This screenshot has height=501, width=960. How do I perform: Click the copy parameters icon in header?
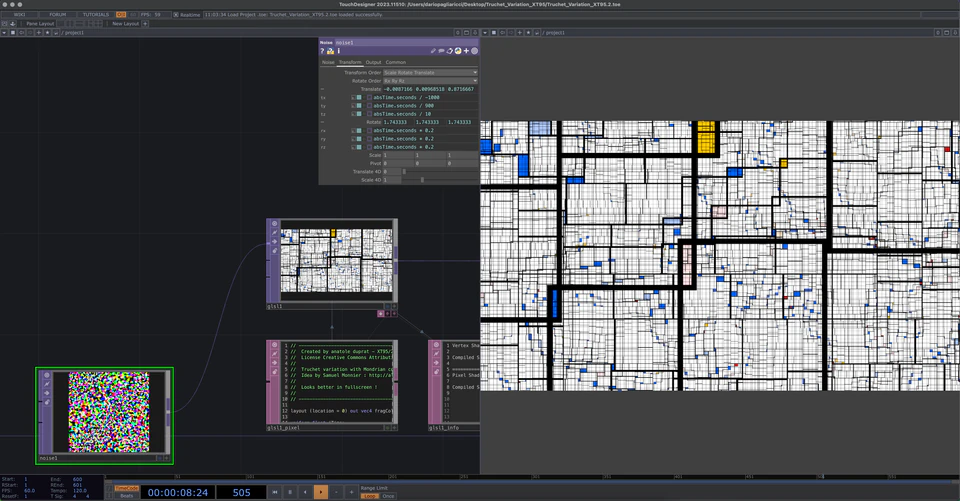click(x=449, y=51)
